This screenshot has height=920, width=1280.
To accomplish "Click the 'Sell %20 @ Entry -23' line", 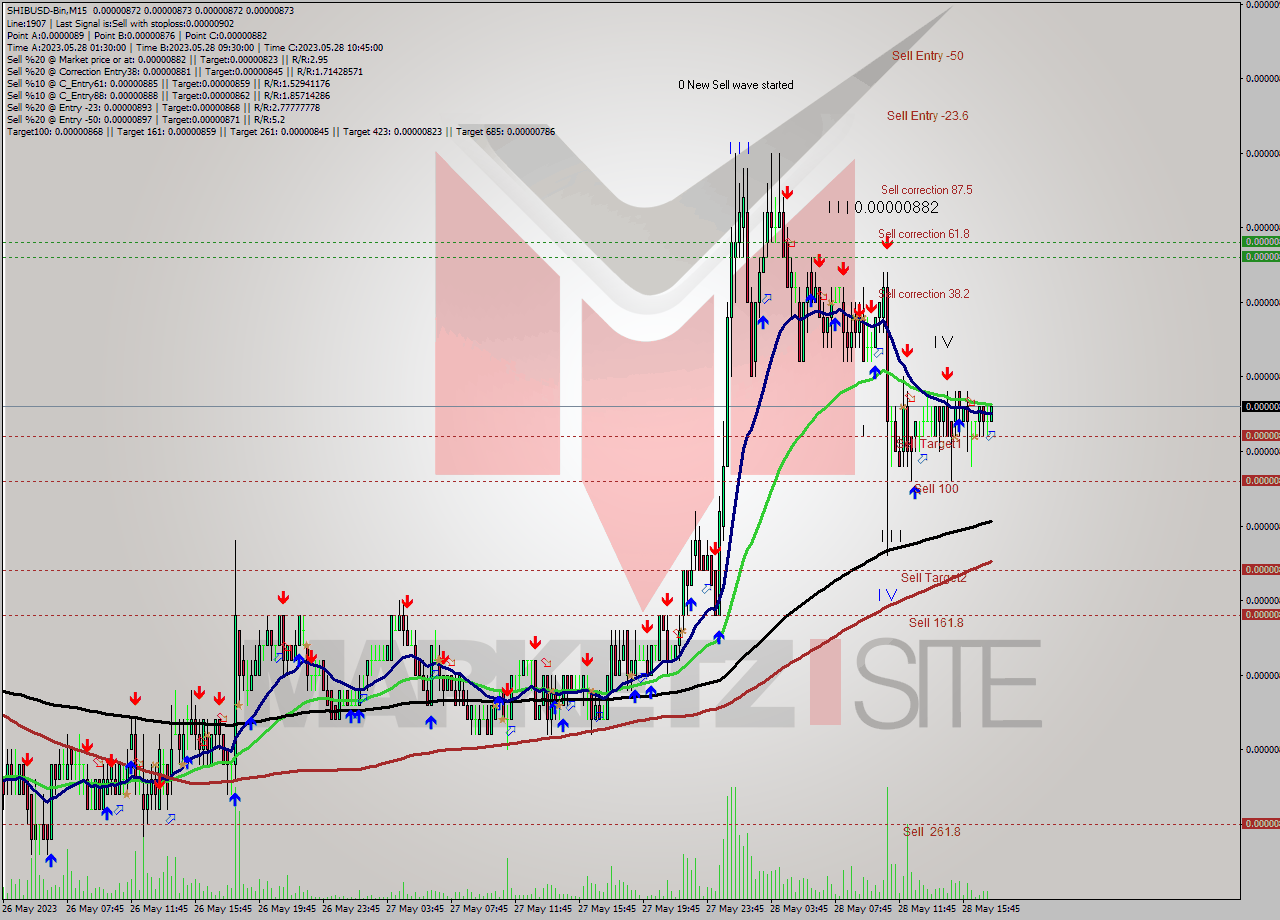I will (x=162, y=107).
